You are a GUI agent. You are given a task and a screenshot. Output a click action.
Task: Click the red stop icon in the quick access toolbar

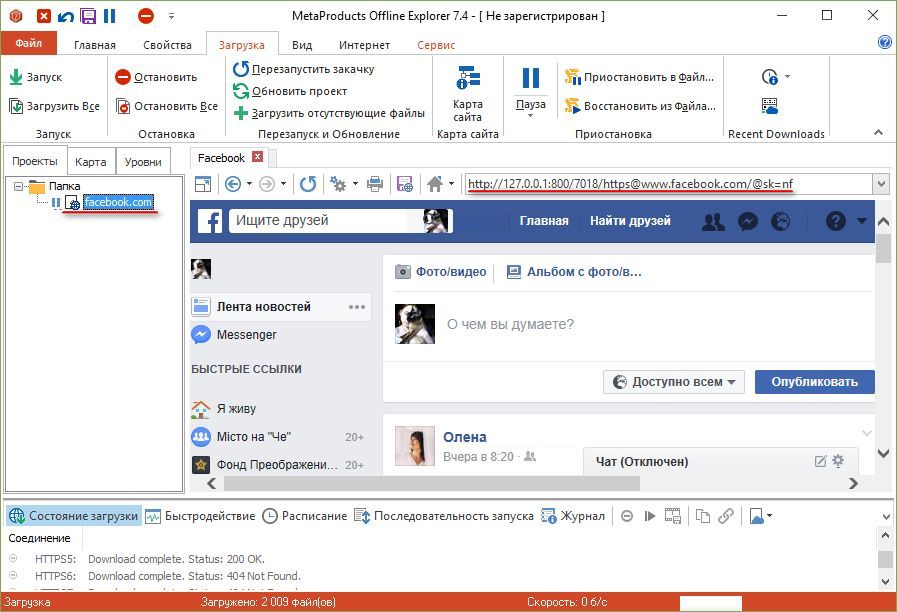146,16
